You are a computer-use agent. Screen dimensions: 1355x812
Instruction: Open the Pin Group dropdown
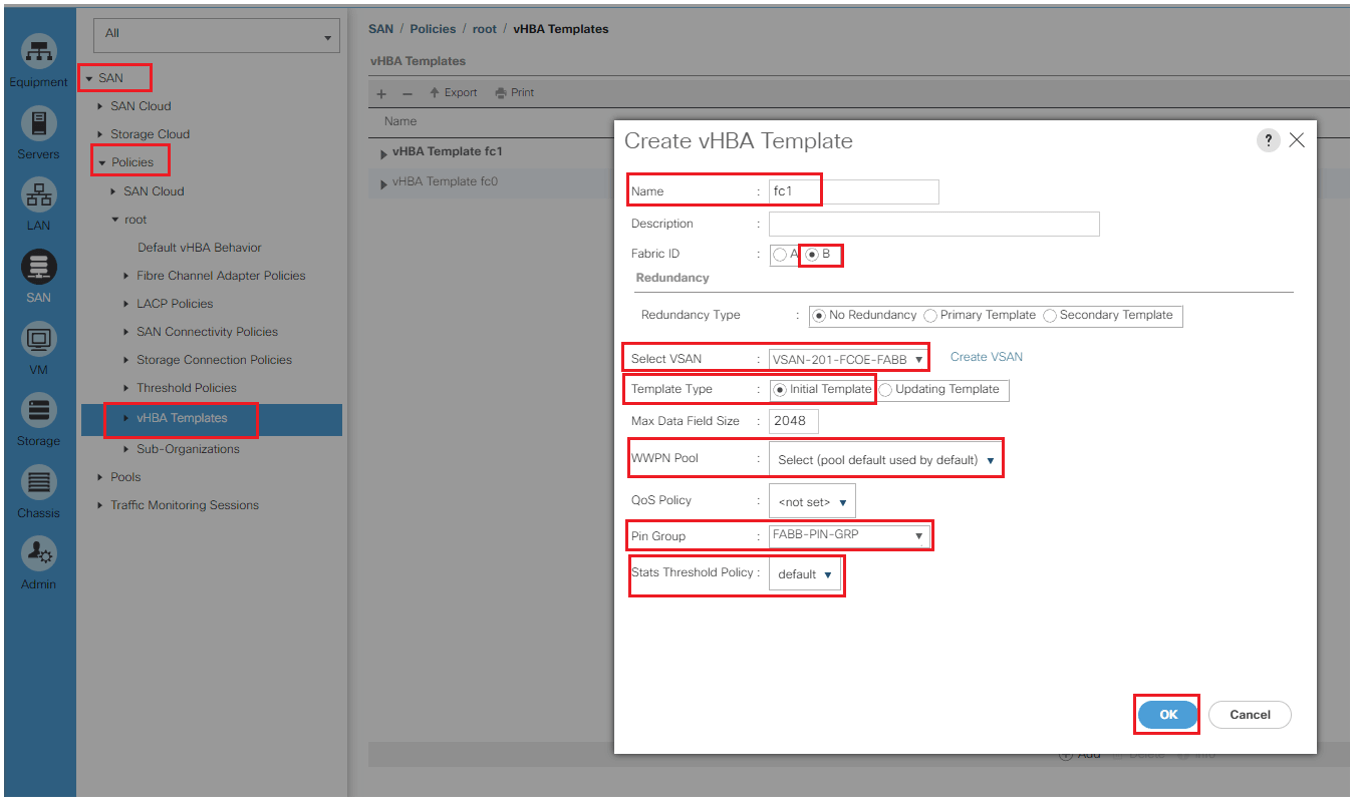click(x=848, y=536)
